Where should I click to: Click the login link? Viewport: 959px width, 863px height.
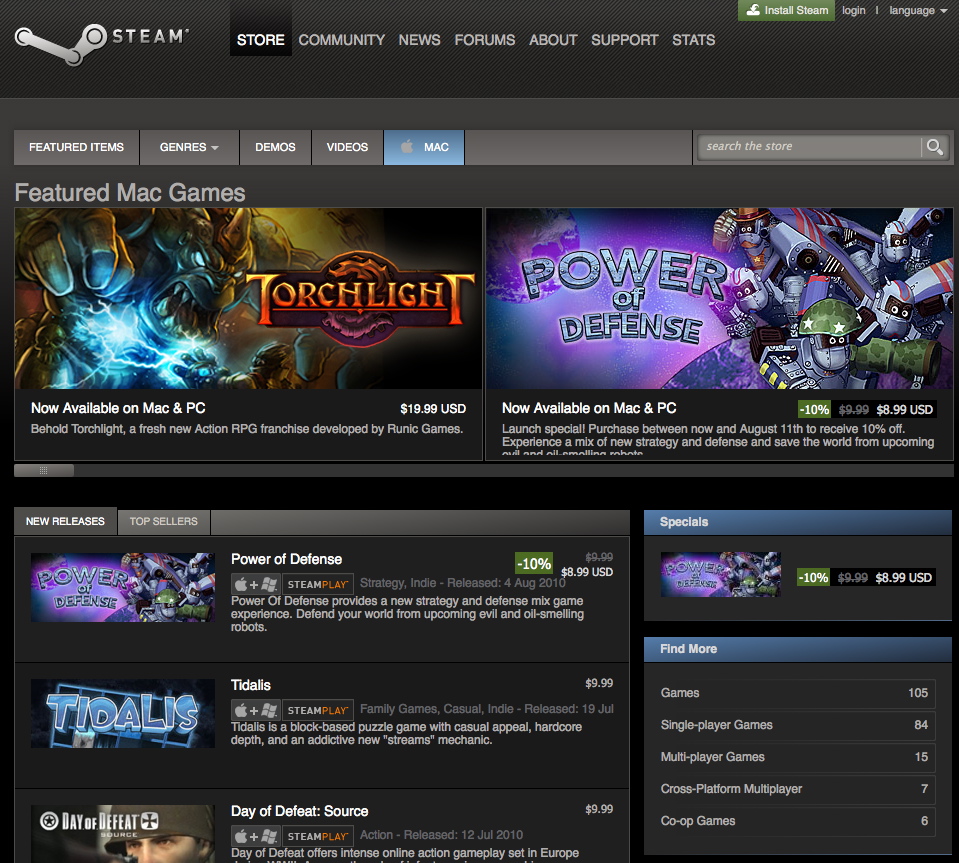[854, 10]
